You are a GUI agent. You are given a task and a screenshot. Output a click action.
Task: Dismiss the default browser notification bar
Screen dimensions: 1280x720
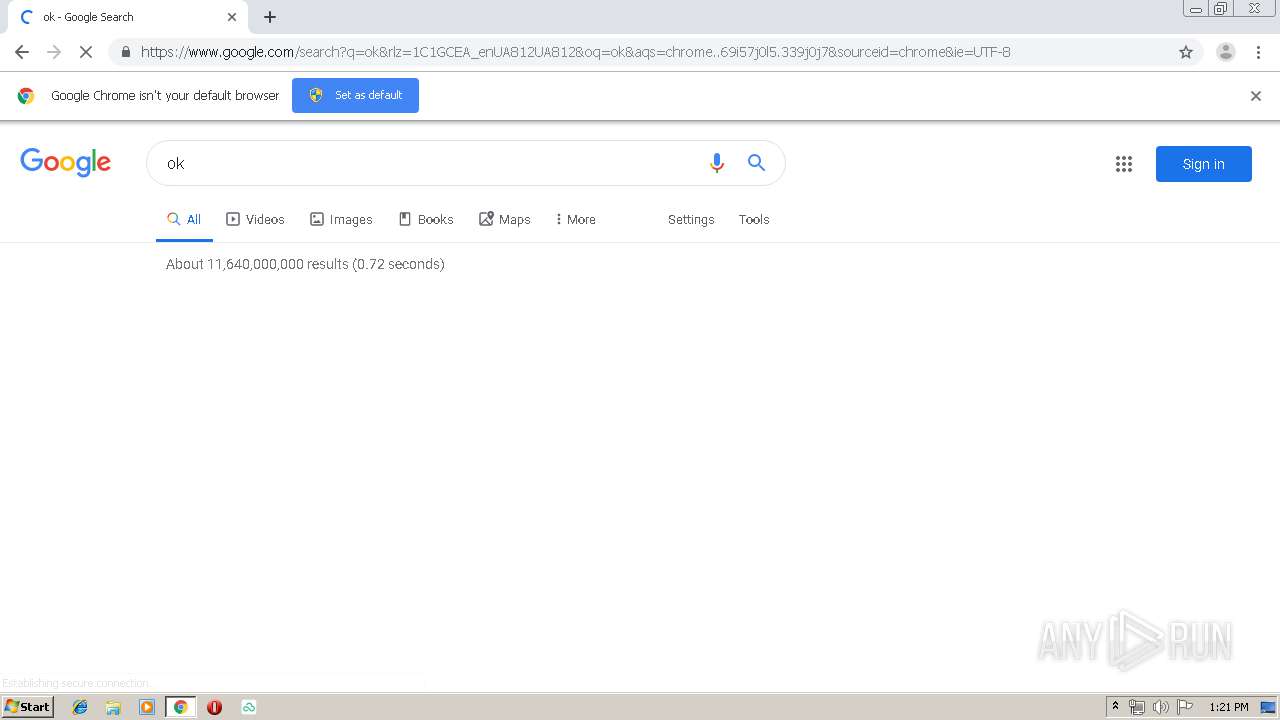[1256, 96]
